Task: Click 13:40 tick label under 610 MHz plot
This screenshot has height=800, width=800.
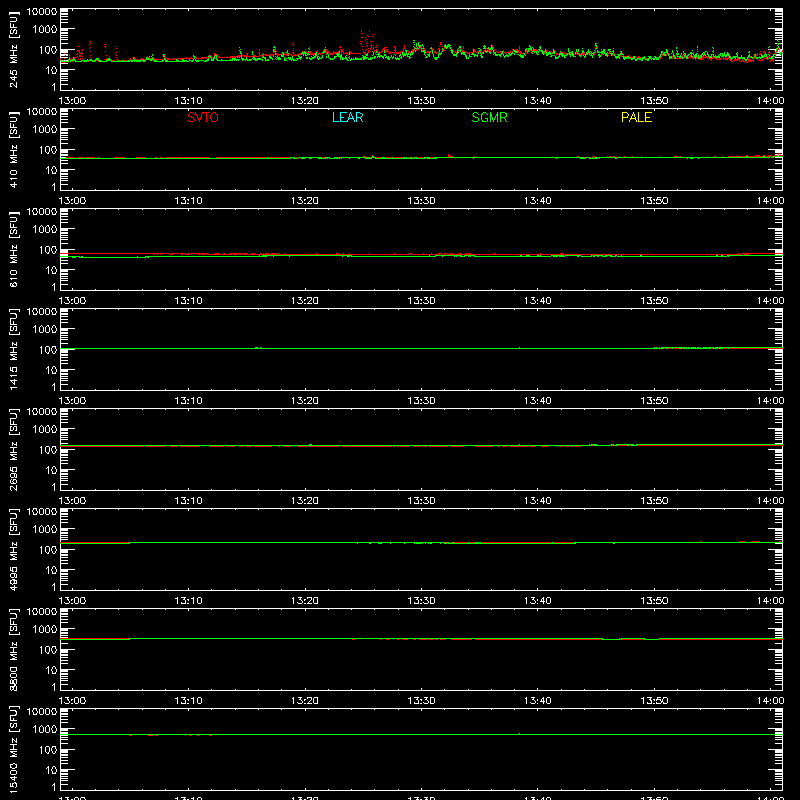Action: tap(538, 301)
